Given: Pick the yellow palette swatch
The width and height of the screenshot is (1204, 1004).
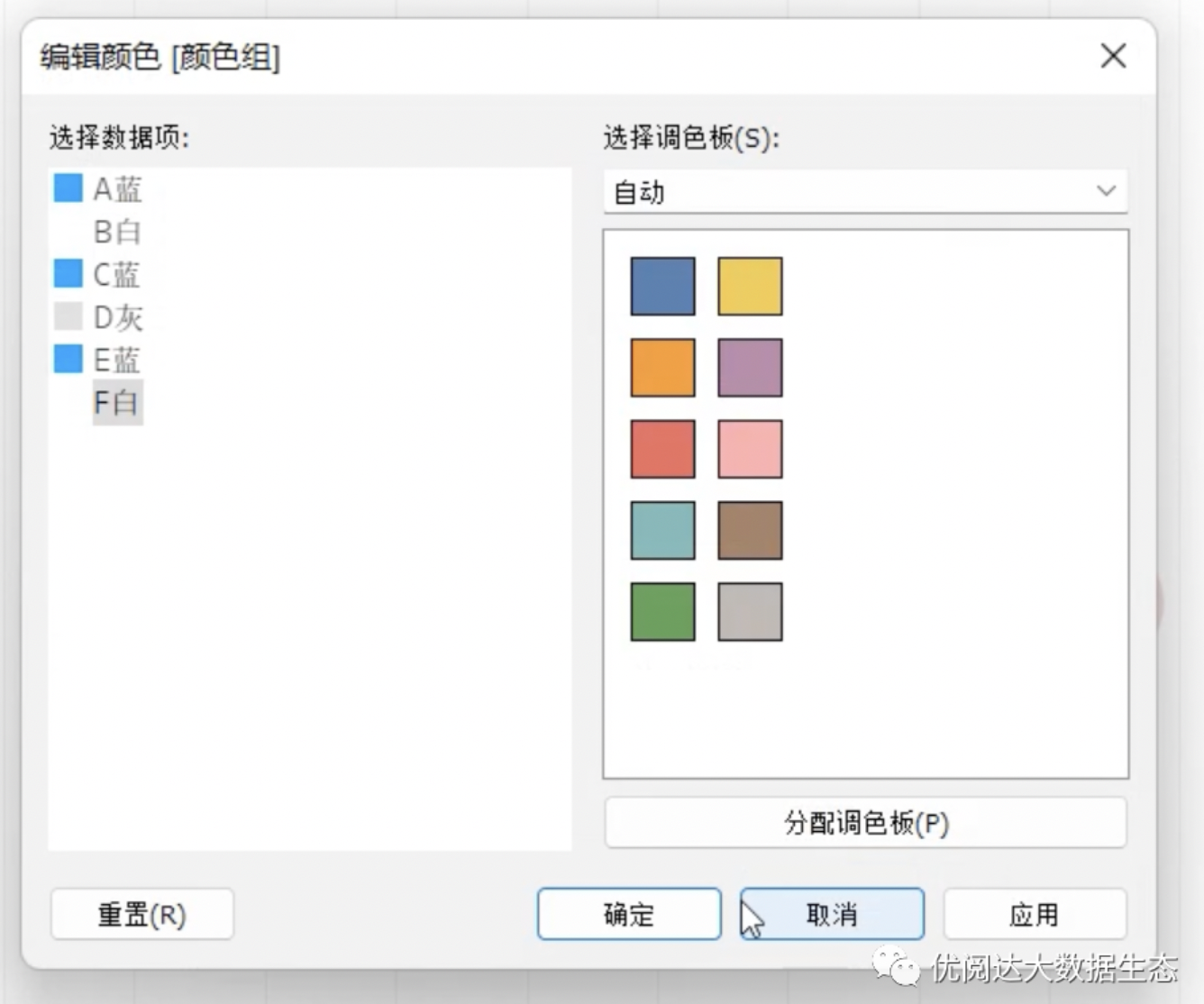Looking at the screenshot, I should (750, 287).
